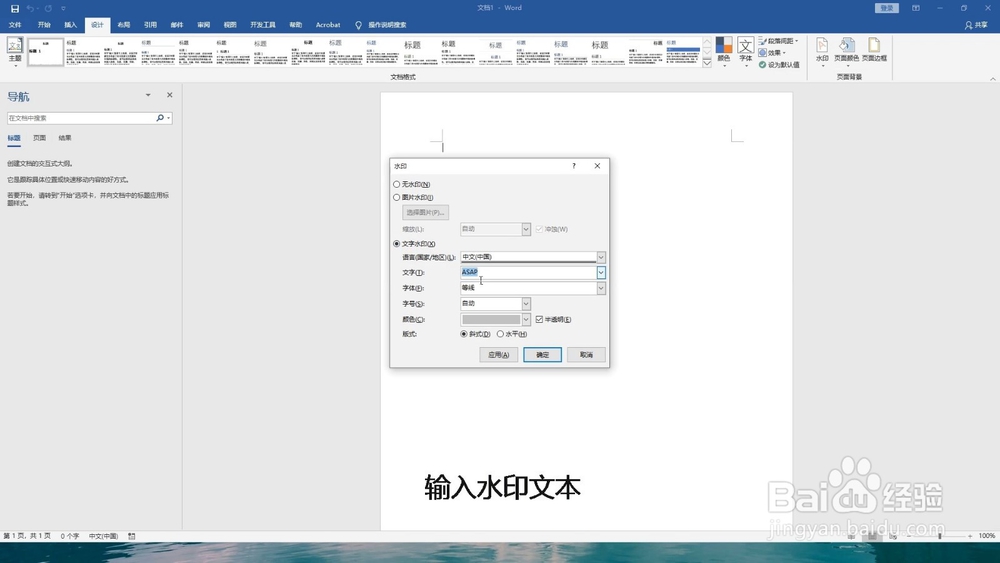The height and width of the screenshot is (563, 1000).
Task: Open the 效果 effects menu
Action: pos(772,53)
